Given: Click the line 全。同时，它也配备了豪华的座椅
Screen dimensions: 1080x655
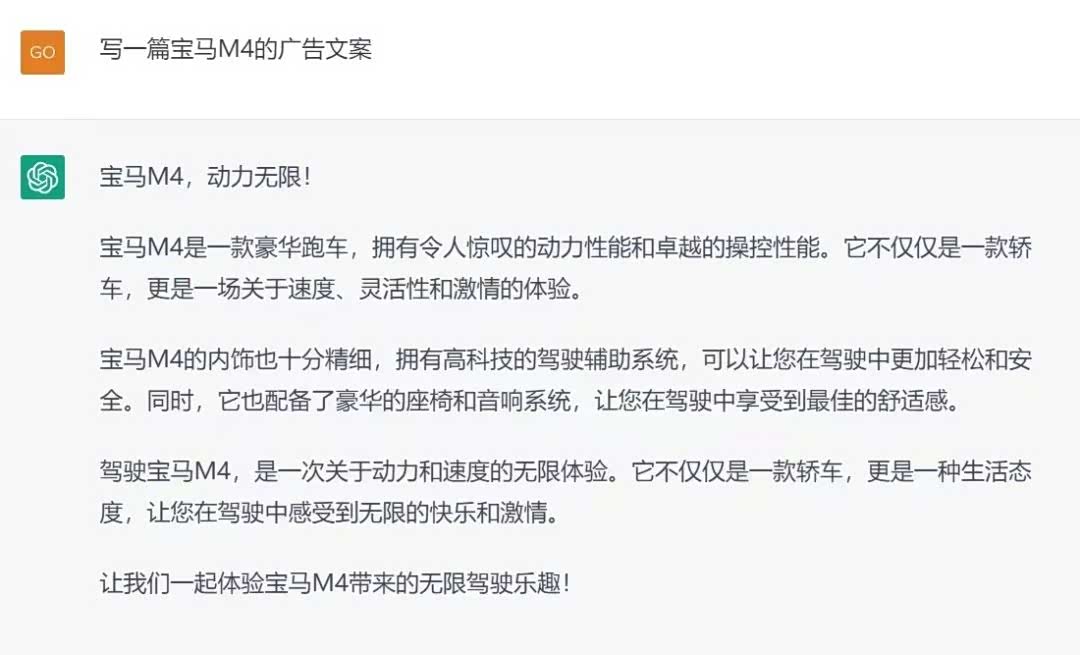Looking at the screenshot, I should pos(530,401).
